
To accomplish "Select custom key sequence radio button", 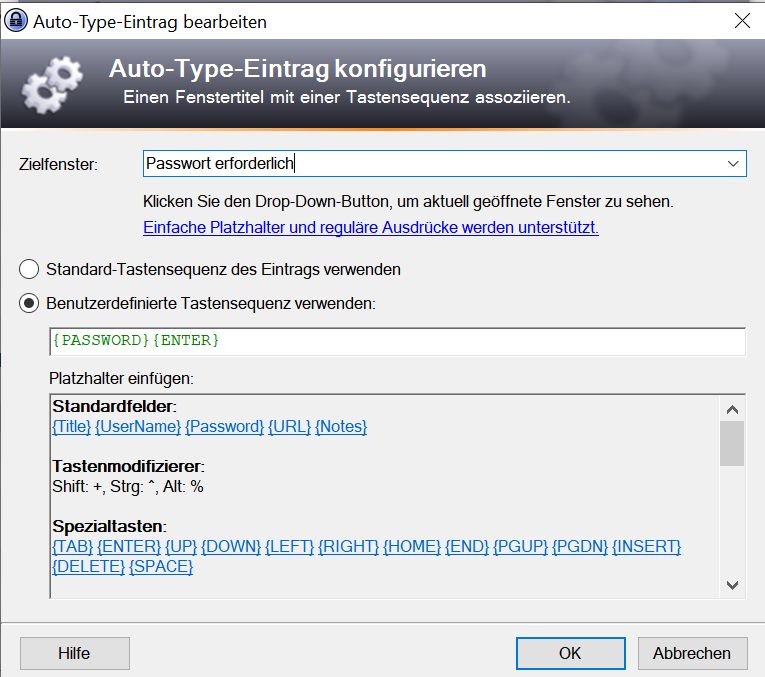I will point(30,303).
